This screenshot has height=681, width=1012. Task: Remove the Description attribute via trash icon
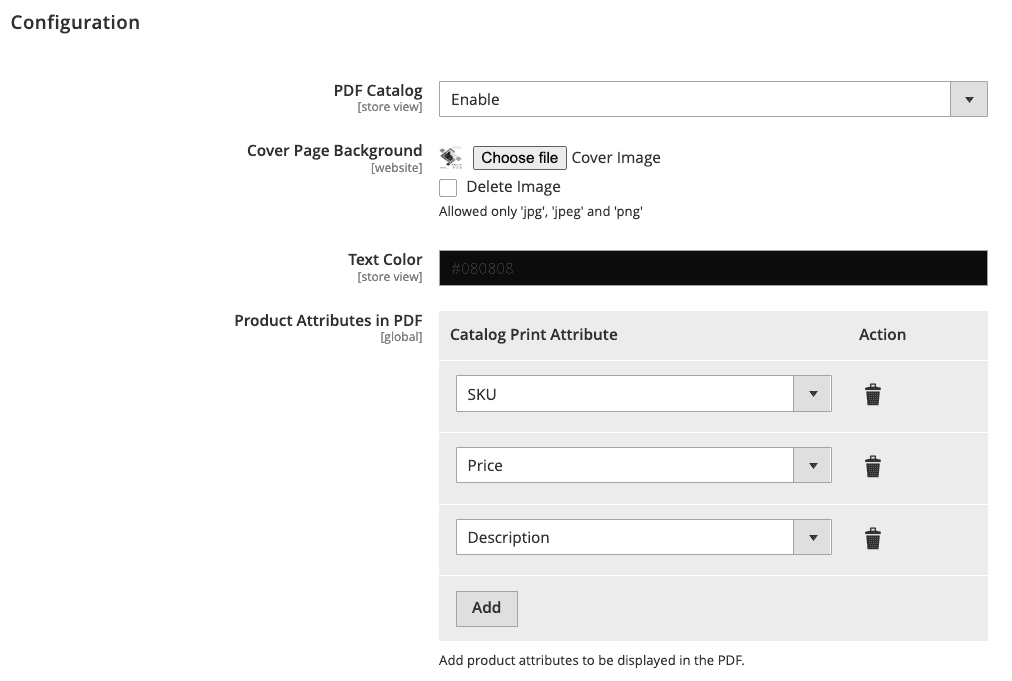[873, 539]
